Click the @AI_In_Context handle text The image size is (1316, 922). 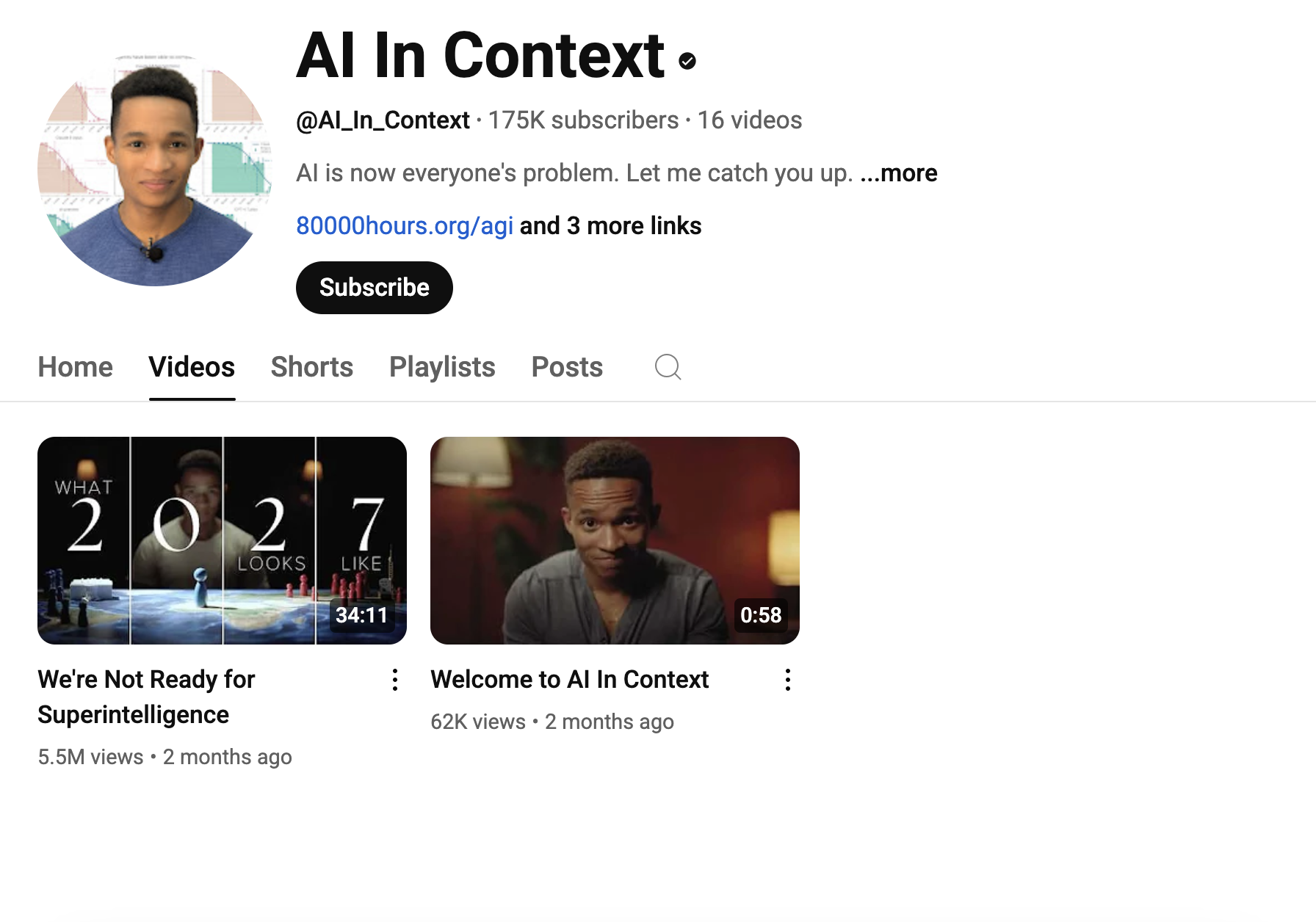tap(383, 120)
